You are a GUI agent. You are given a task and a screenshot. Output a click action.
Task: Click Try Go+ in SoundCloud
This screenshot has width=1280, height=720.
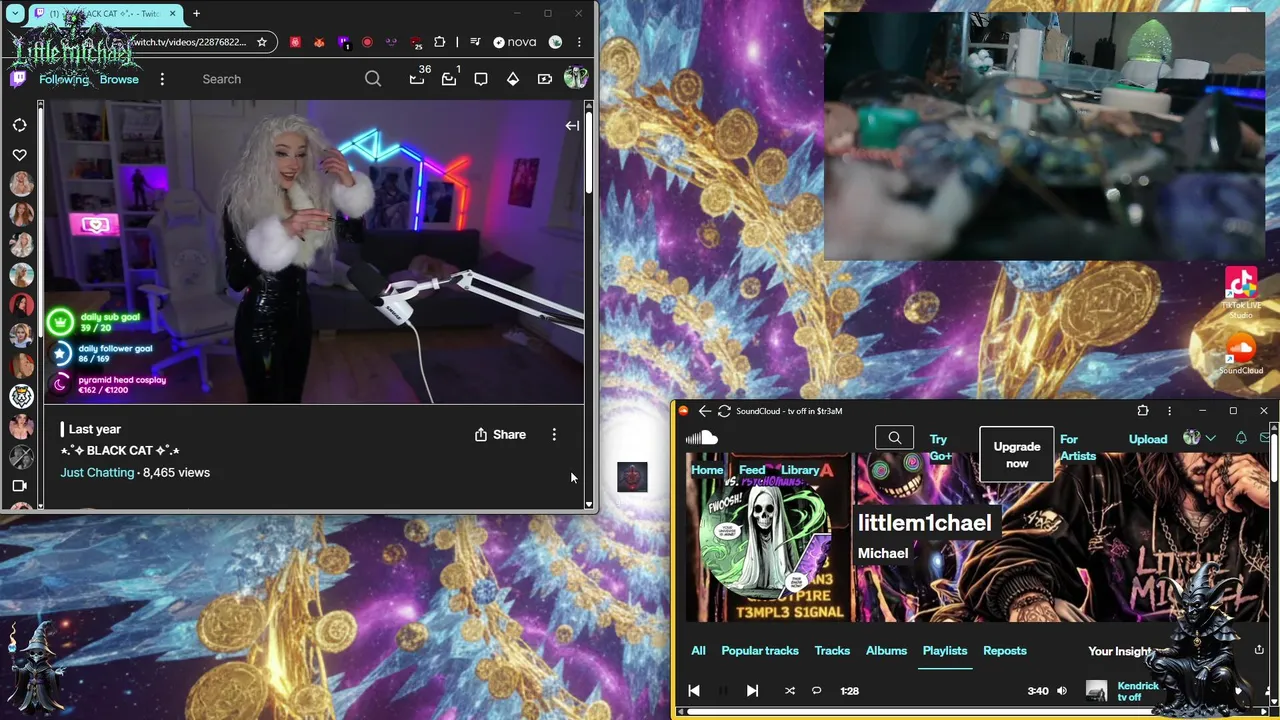(940, 447)
